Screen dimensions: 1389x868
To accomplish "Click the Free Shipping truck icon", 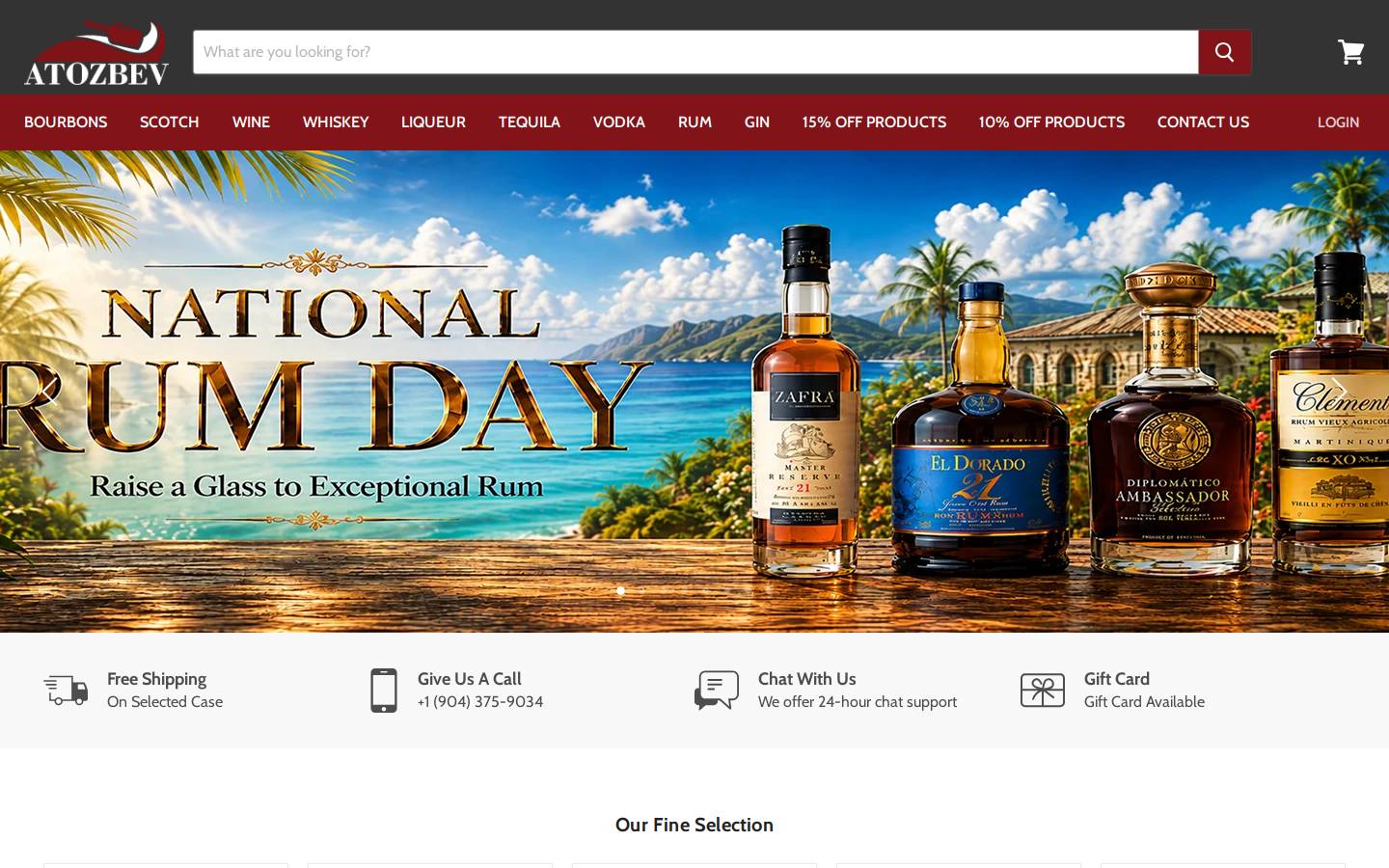I will 66,691.
